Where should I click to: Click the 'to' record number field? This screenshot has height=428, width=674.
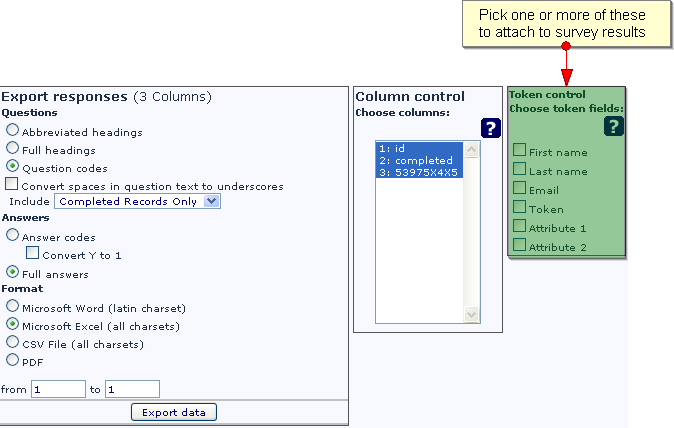coord(132,389)
